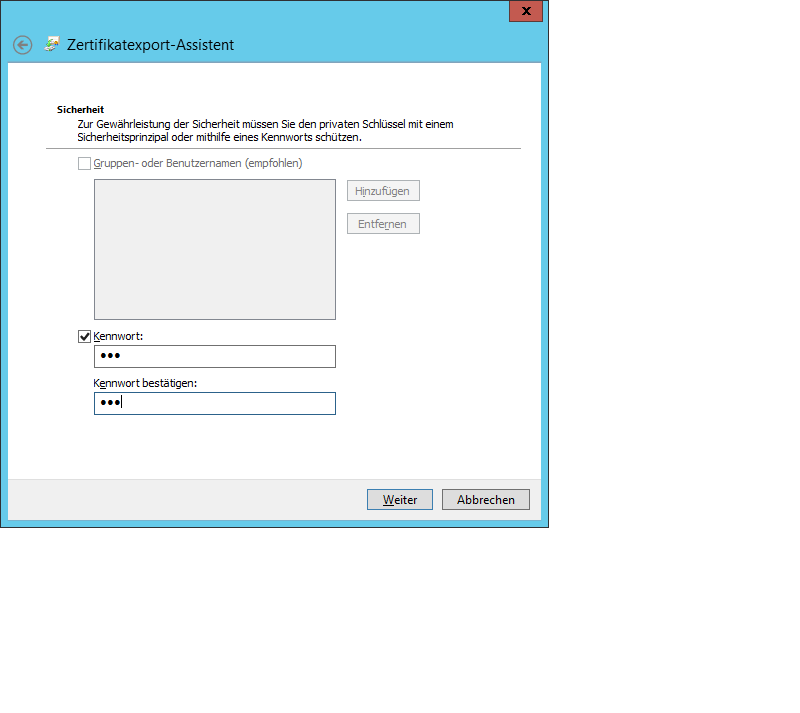Click the Sicherheit heading text
800x713 pixels.
click(81, 110)
